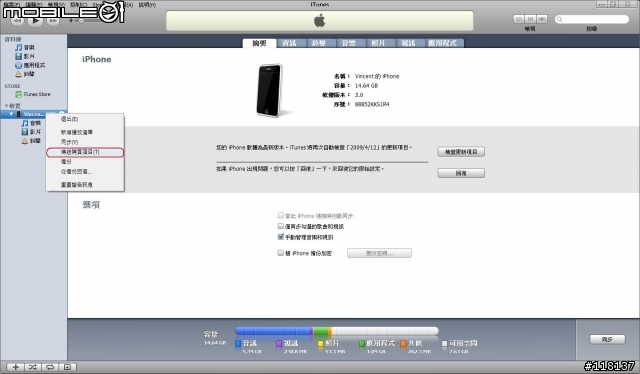This screenshot has height=374, width=640.
Task: Open the Music library (音樂) under 資料庫
Action: pos(25,47)
